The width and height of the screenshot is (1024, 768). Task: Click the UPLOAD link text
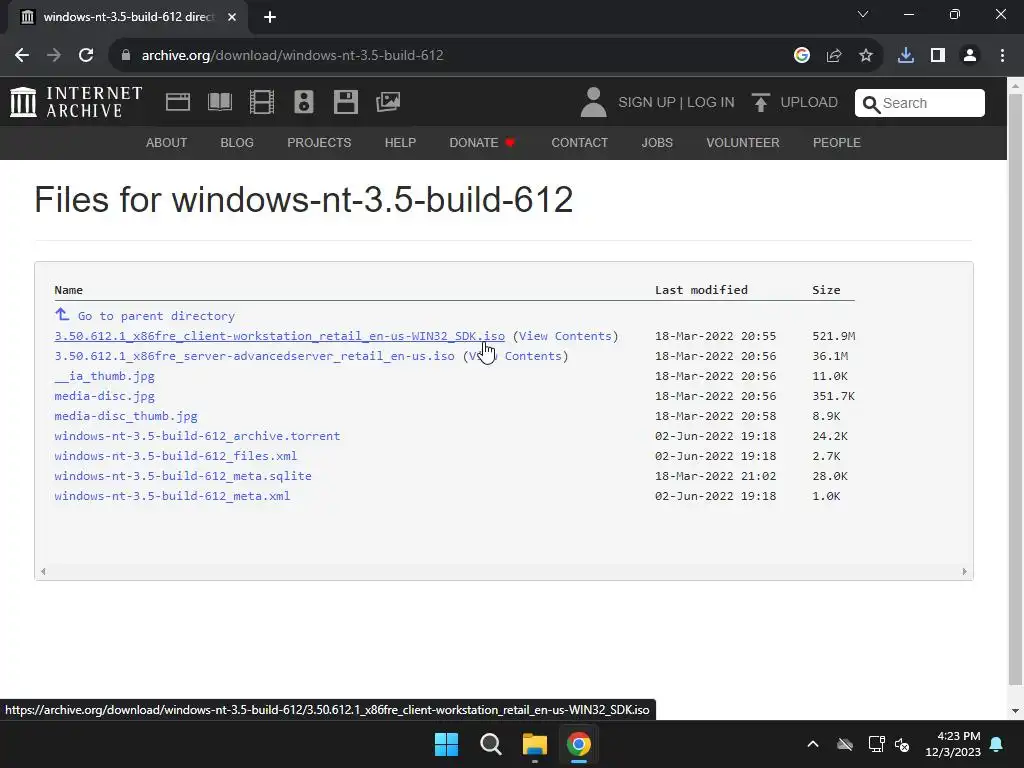click(x=809, y=103)
